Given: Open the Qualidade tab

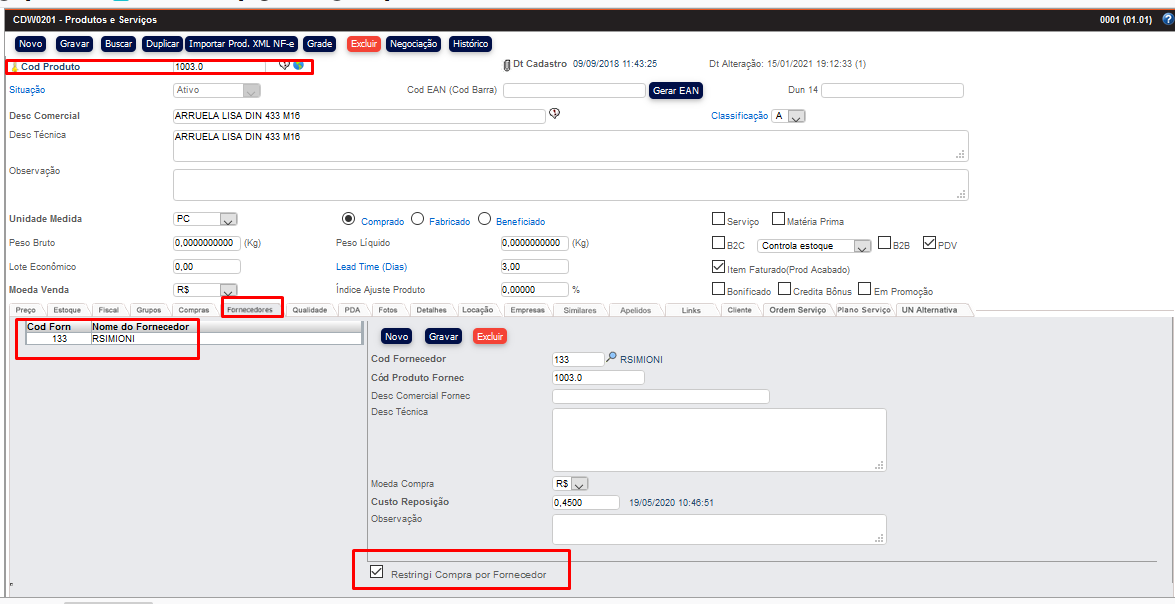Looking at the screenshot, I should pos(310,310).
